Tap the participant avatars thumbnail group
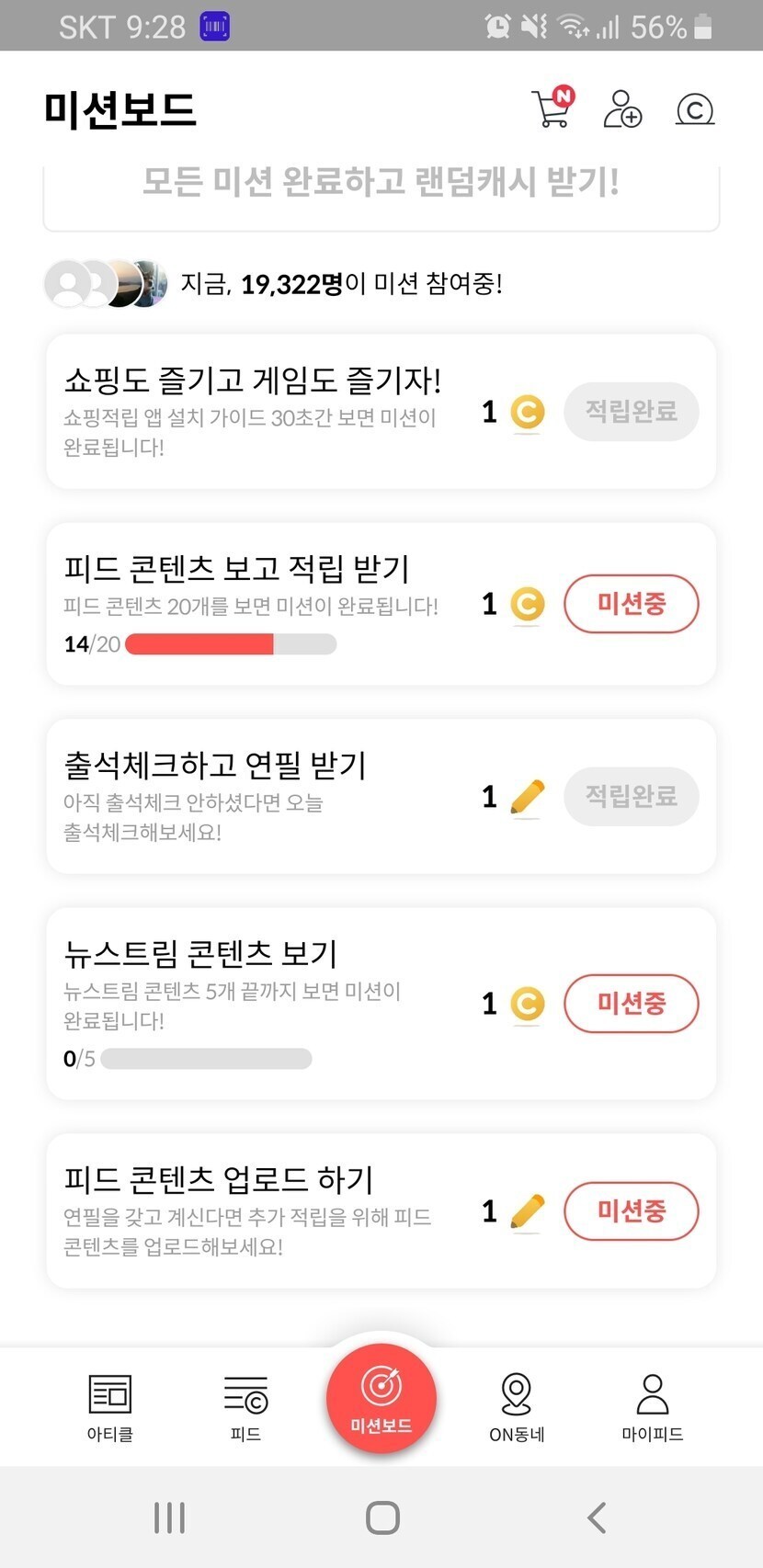Screen dimensions: 763x1568 (x=106, y=283)
